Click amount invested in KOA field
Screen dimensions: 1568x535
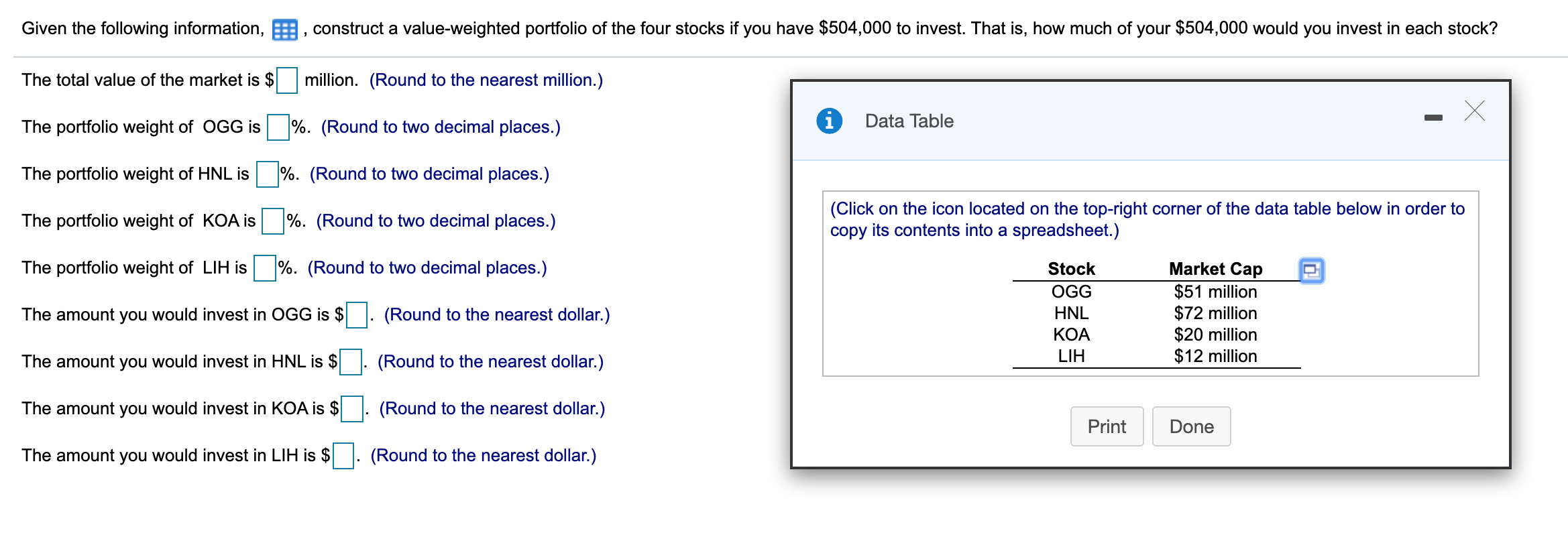click(351, 409)
